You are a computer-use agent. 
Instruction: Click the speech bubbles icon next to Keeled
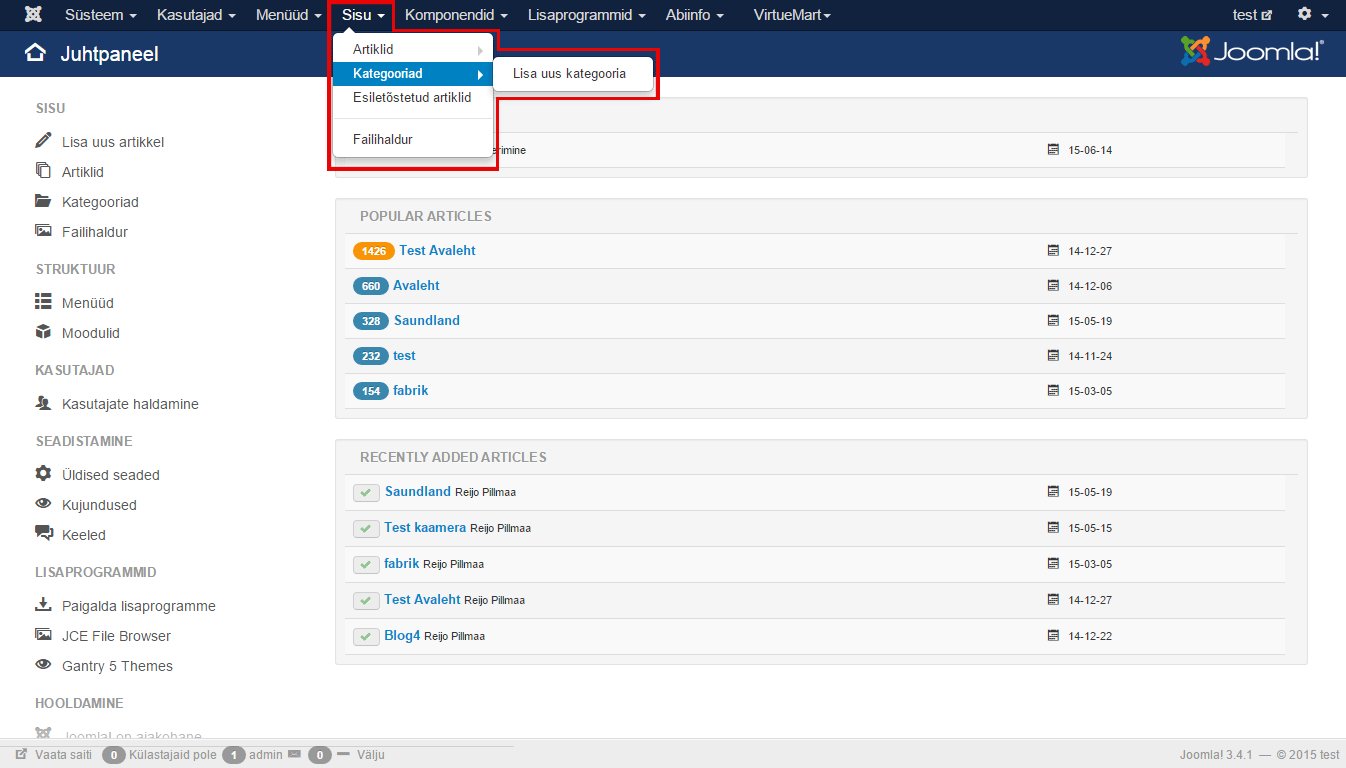pos(43,533)
